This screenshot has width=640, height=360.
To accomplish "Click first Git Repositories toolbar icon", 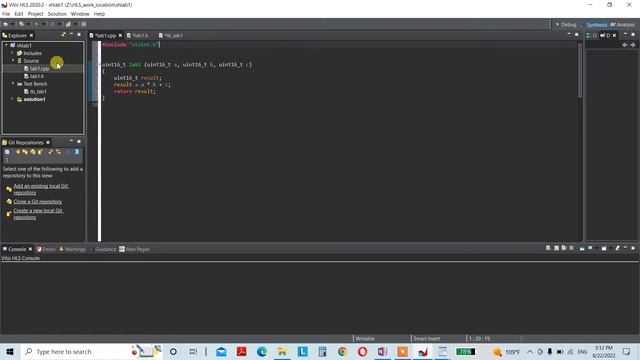I will pyautogui.click(x=7, y=152).
